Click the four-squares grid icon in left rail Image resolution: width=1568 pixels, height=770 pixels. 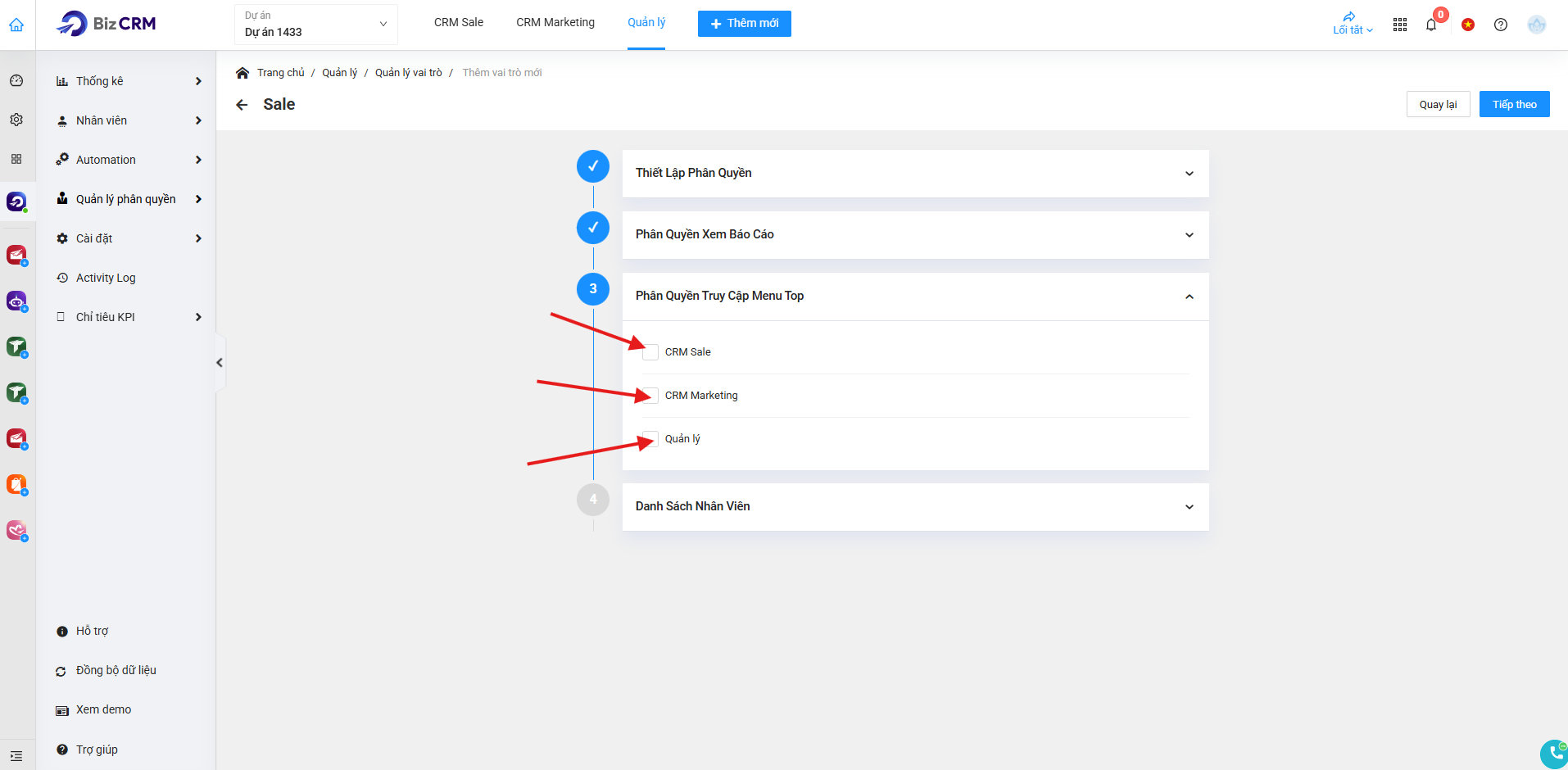point(16,159)
